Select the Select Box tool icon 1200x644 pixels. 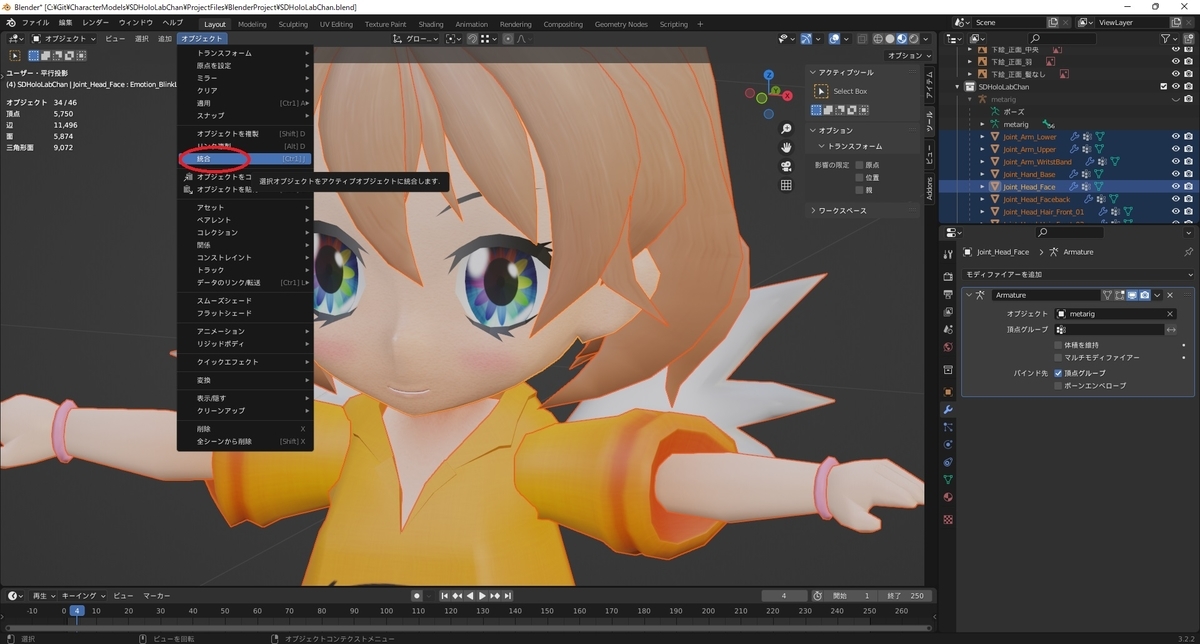[820, 91]
